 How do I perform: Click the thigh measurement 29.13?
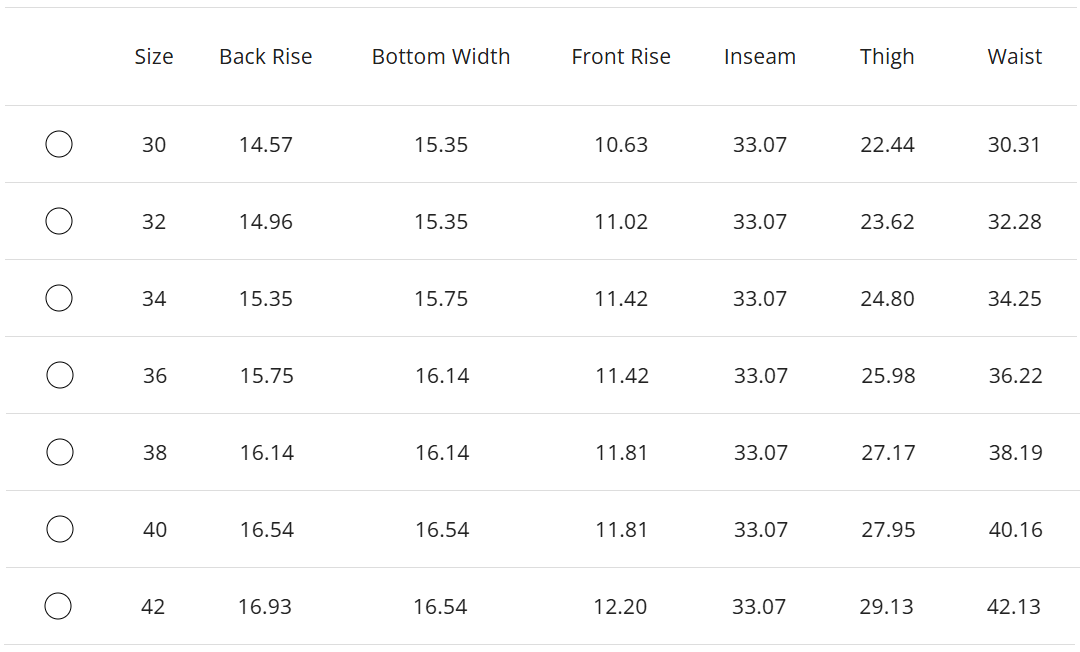(886, 606)
